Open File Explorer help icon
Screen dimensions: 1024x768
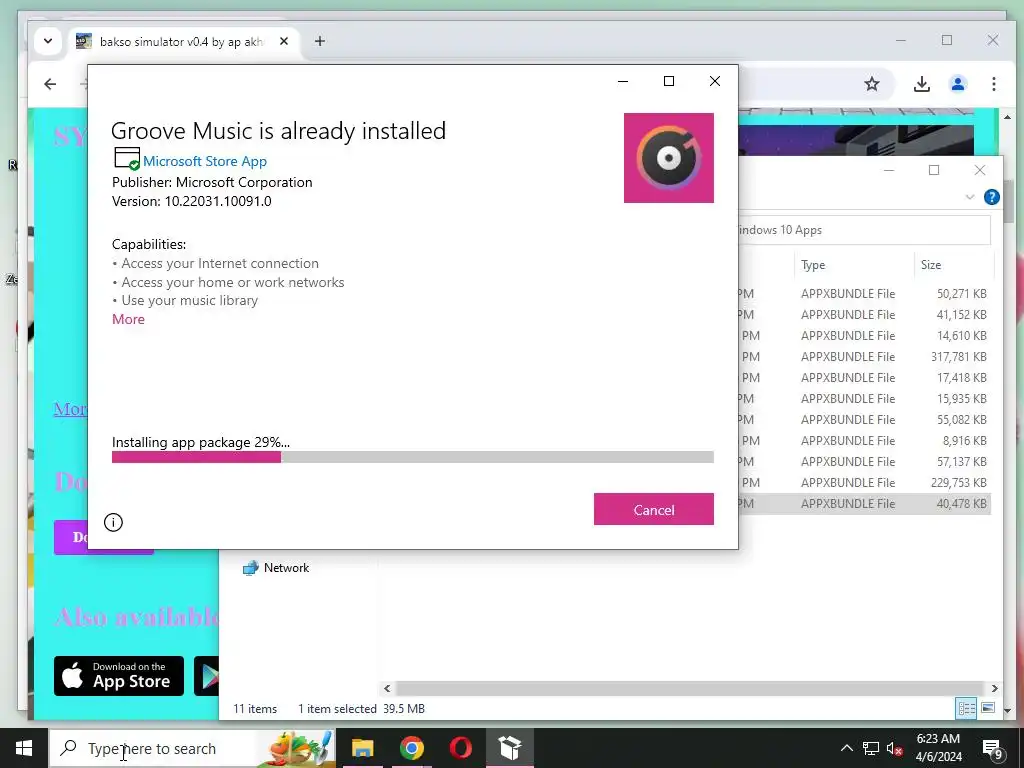point(991,197)
